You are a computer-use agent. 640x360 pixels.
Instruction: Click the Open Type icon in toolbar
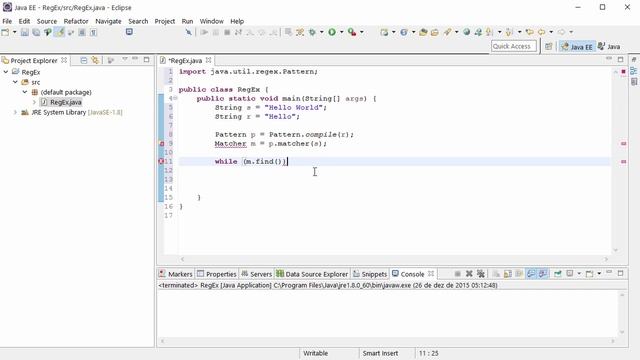pos(423,32)
